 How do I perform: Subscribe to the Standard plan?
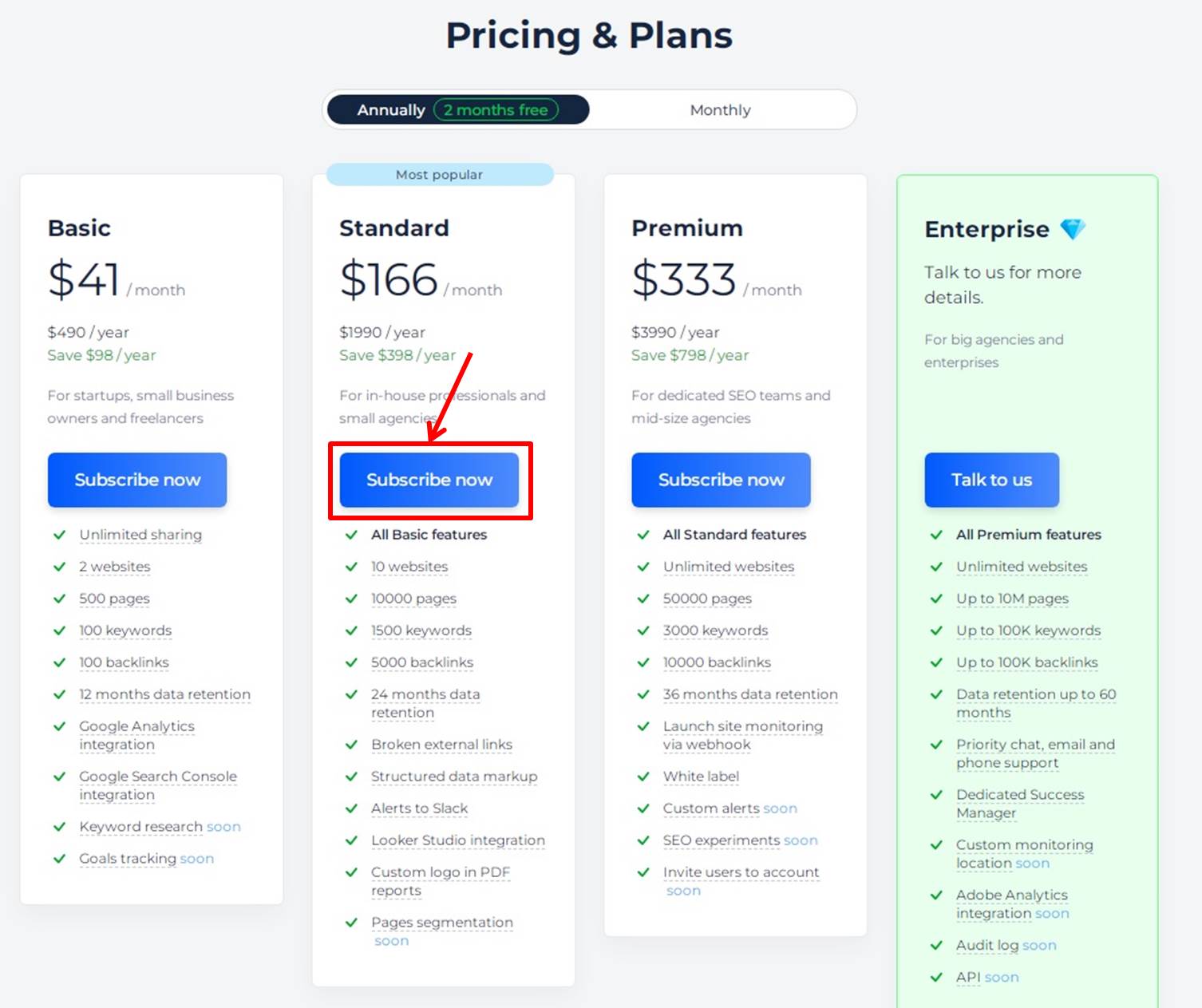click(x=429, y=480)
